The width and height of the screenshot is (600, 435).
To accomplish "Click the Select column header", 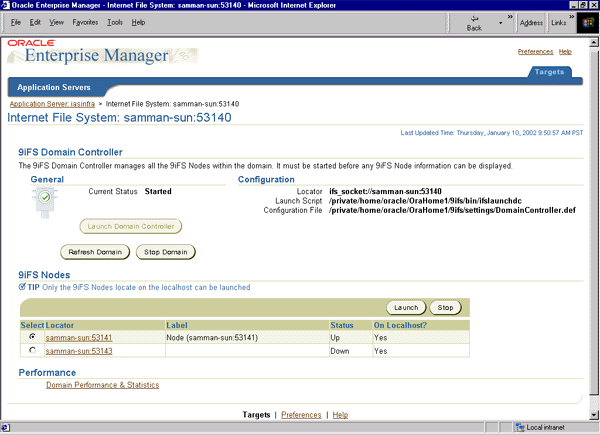I will pos(32,325).
